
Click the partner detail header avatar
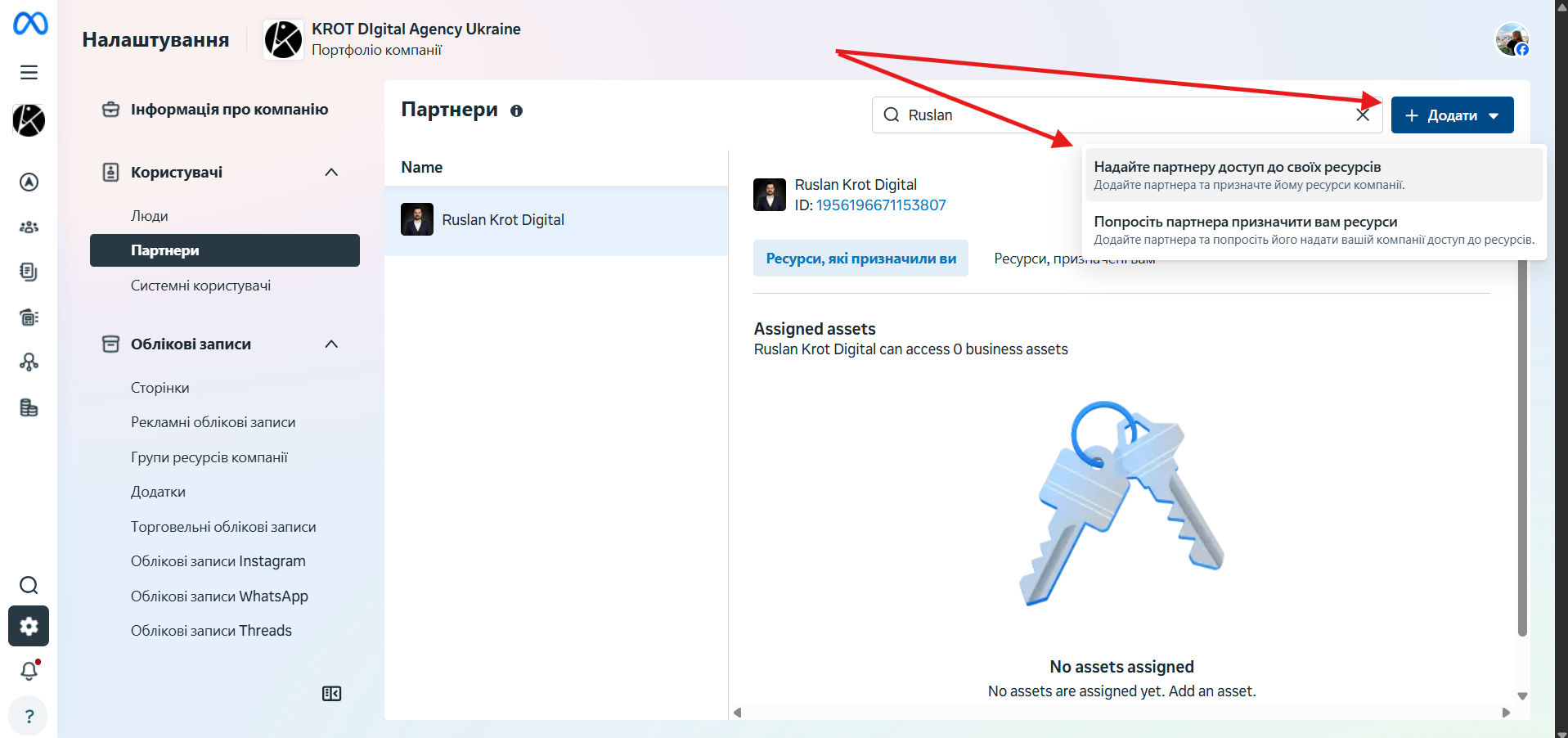coord(770,195)
